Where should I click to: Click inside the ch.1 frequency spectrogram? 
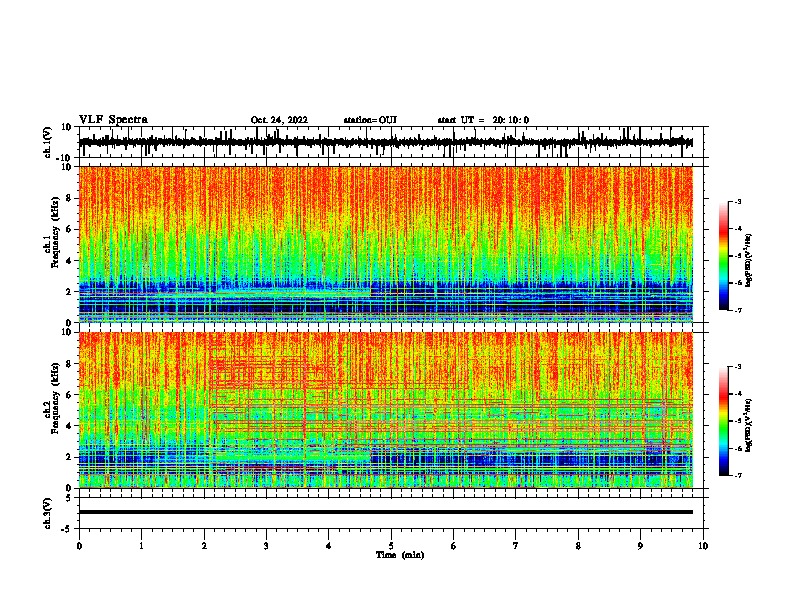385,244
